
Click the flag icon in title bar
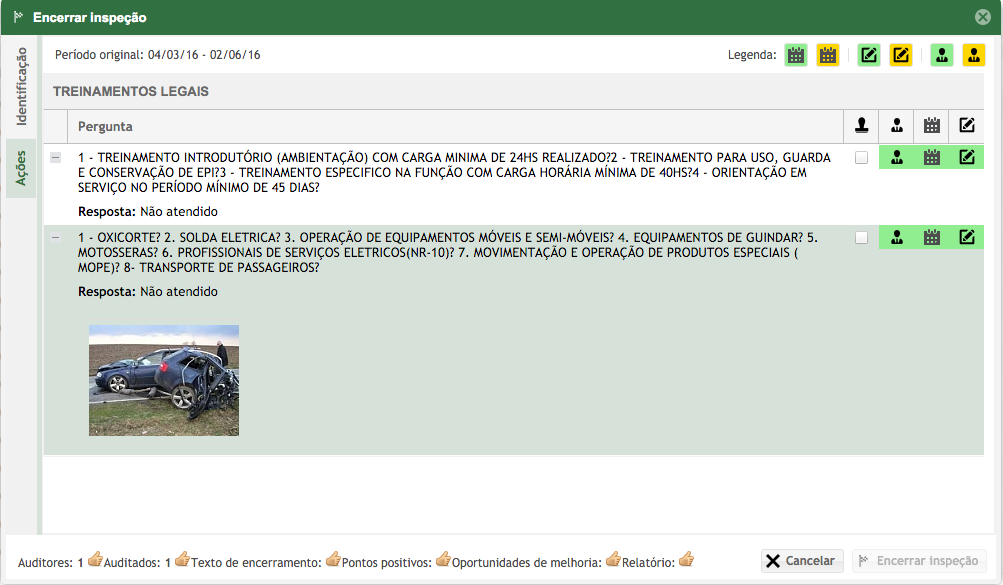(19, 17)
